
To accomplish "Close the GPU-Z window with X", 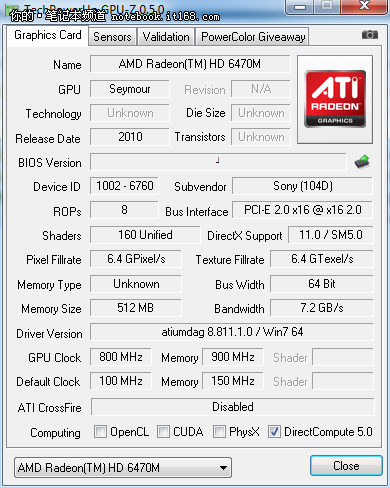I will (364, 6).
